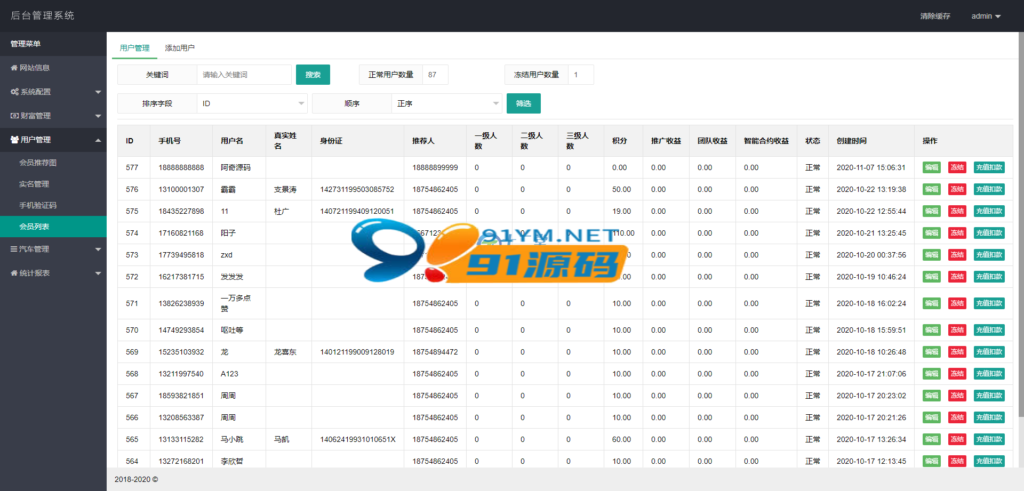Click 充值扣款 for user ID 568

pos(989,374)
